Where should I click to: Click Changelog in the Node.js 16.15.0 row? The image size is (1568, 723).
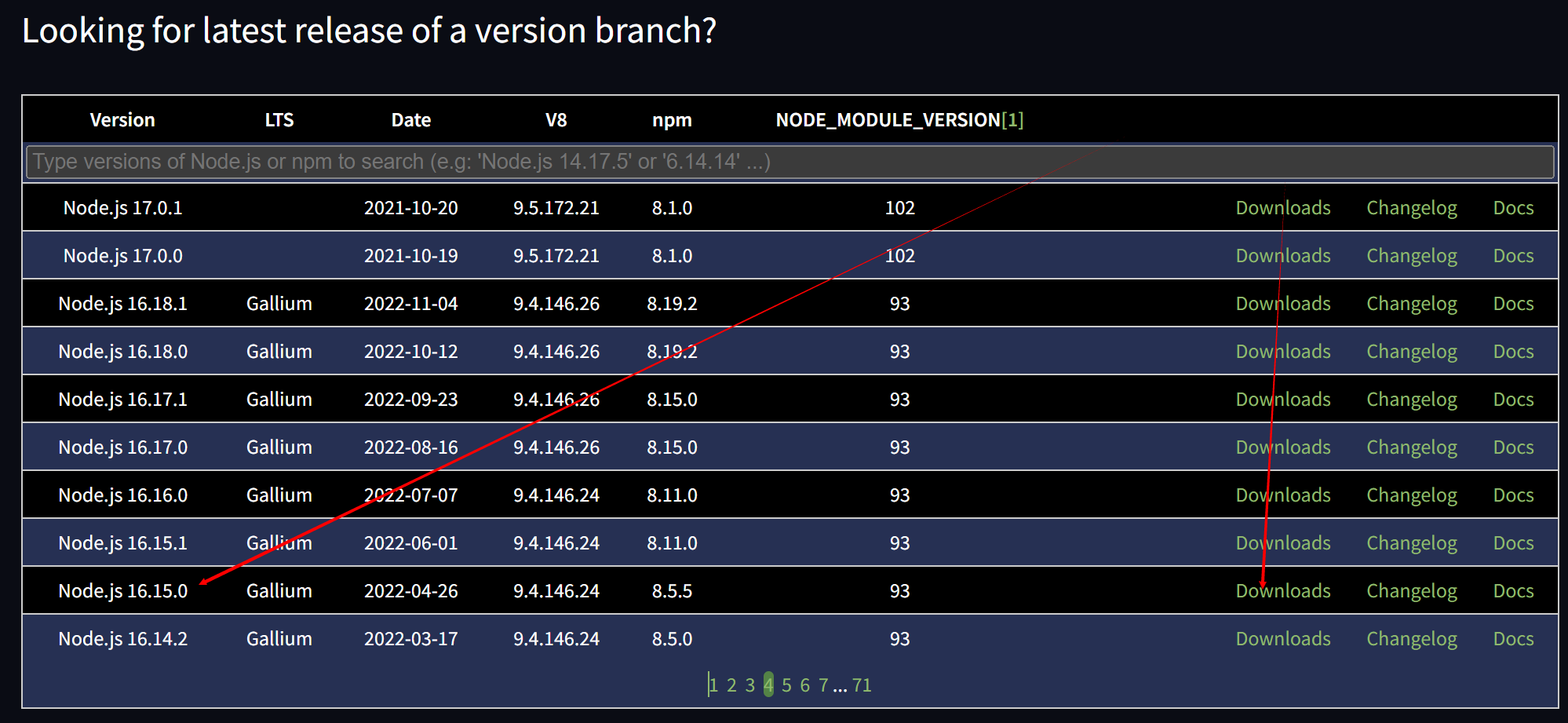[1412, 591]
